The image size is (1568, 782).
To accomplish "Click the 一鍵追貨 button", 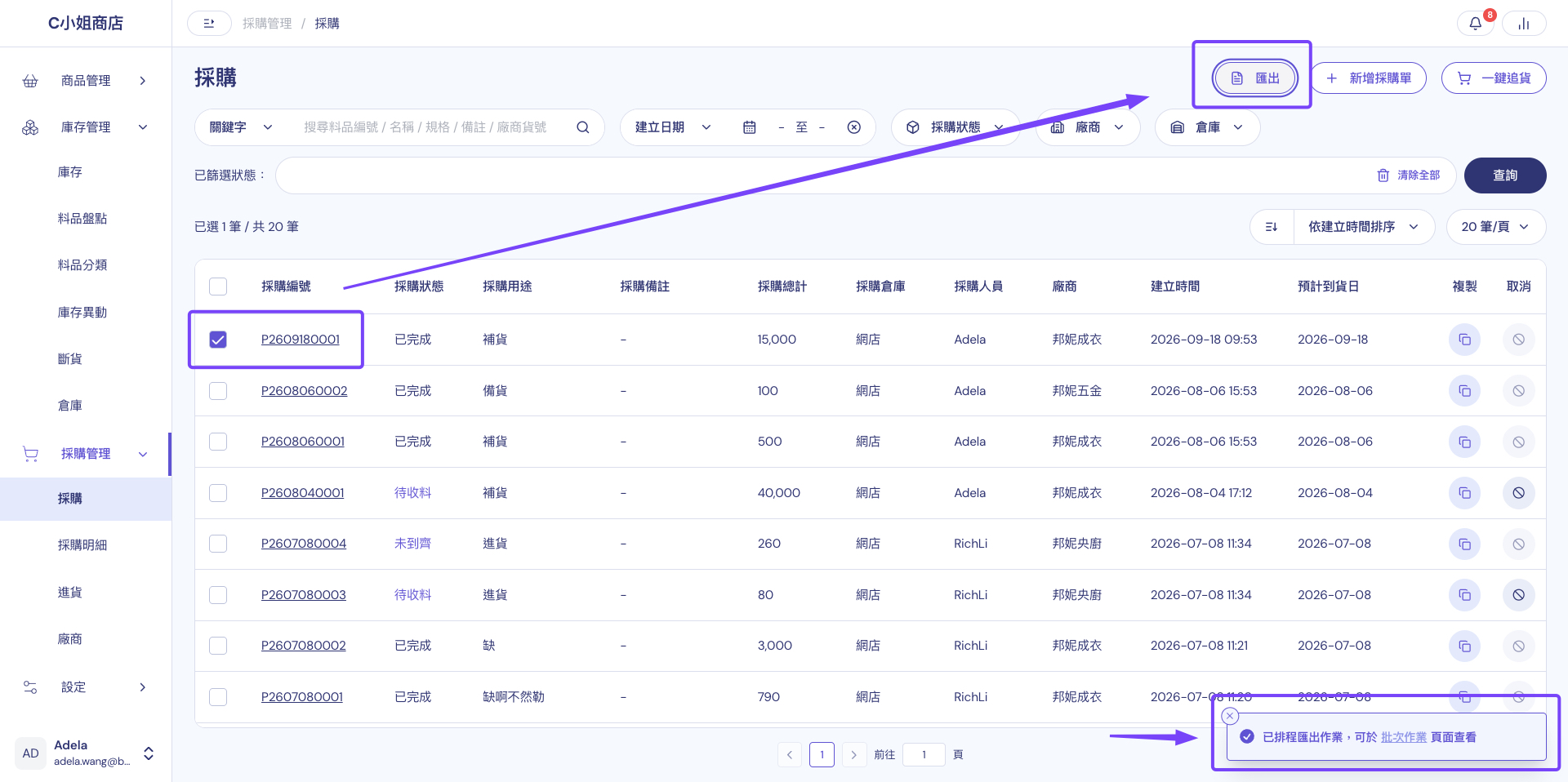I will click(1494, 78).
